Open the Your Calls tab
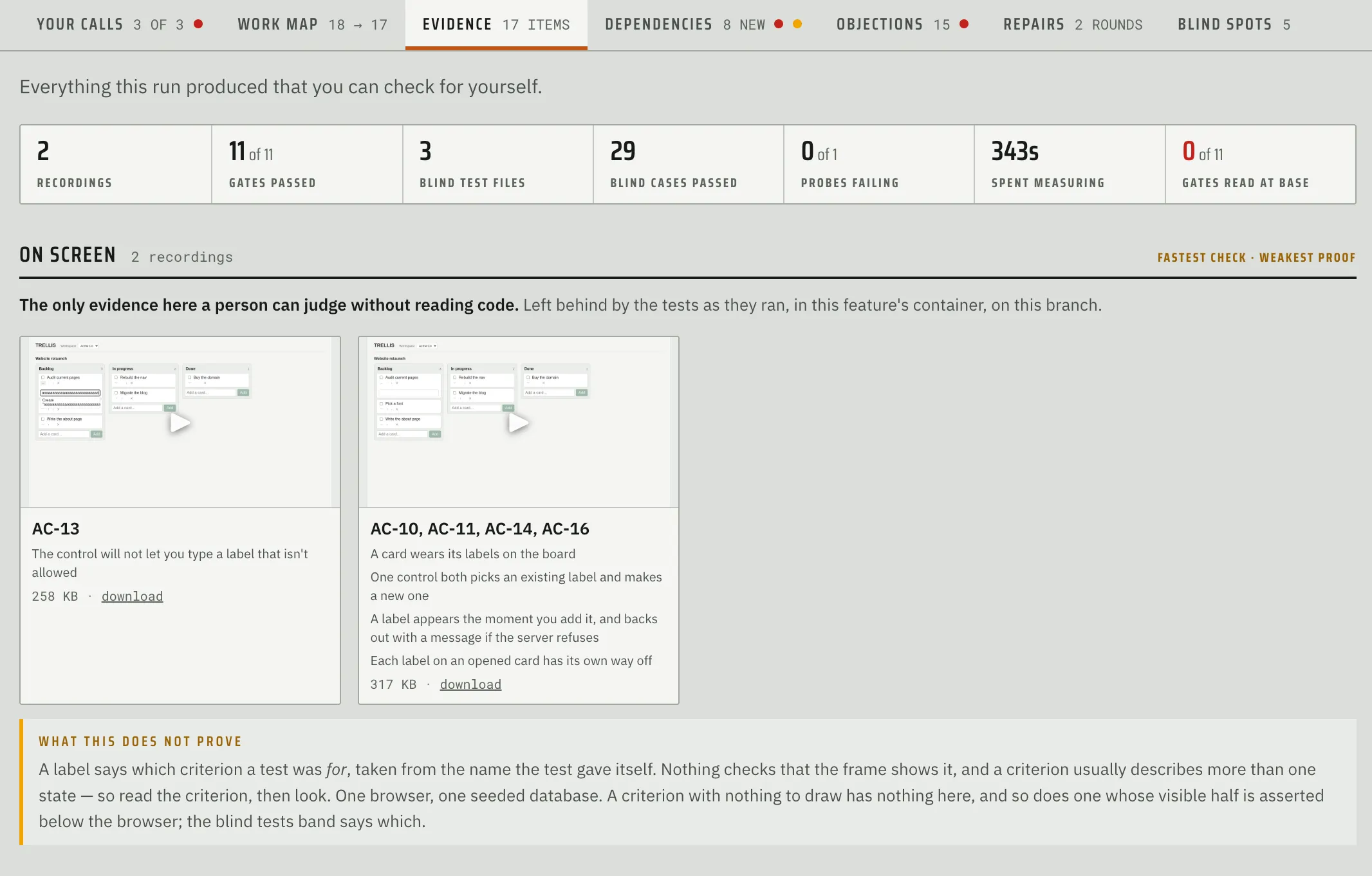Screen dimensions: 1372x876 (120, 24)
